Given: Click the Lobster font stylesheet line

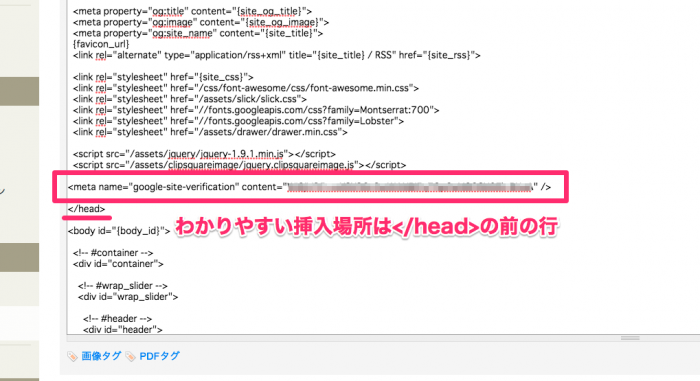Looking at the screenshot, I should click(238, 121).
